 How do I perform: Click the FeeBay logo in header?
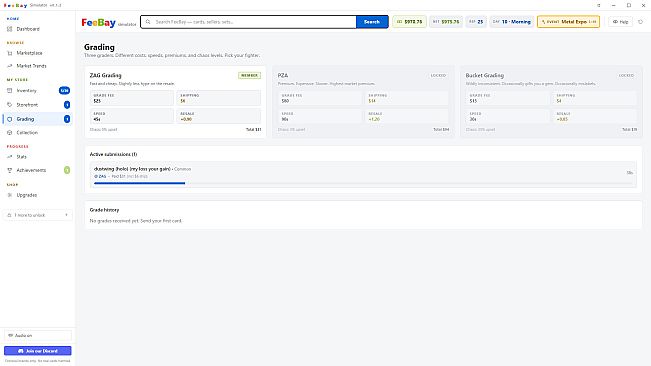(x=98, y=23)
